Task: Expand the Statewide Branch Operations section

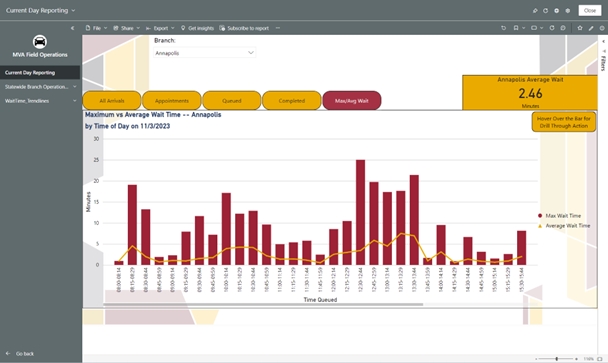Action: point(74,86)
